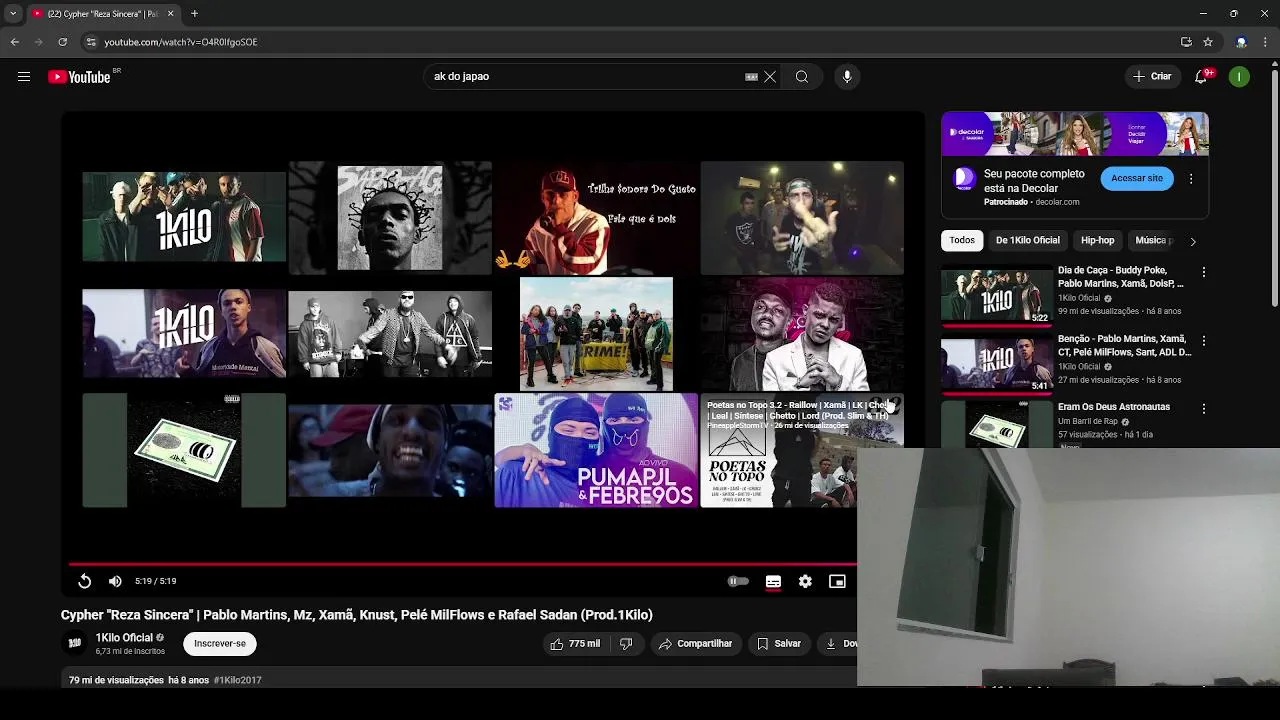Mute the video volume
1280x720 pixels.
[x=115, y=581]
